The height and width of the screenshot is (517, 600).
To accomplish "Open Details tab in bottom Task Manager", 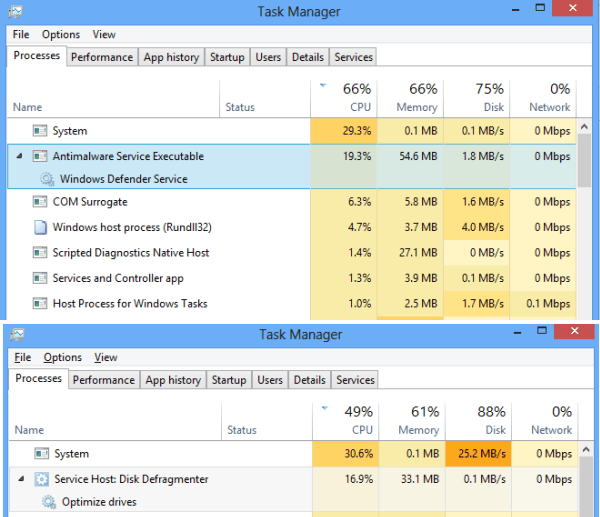I will tap(310, 380).
